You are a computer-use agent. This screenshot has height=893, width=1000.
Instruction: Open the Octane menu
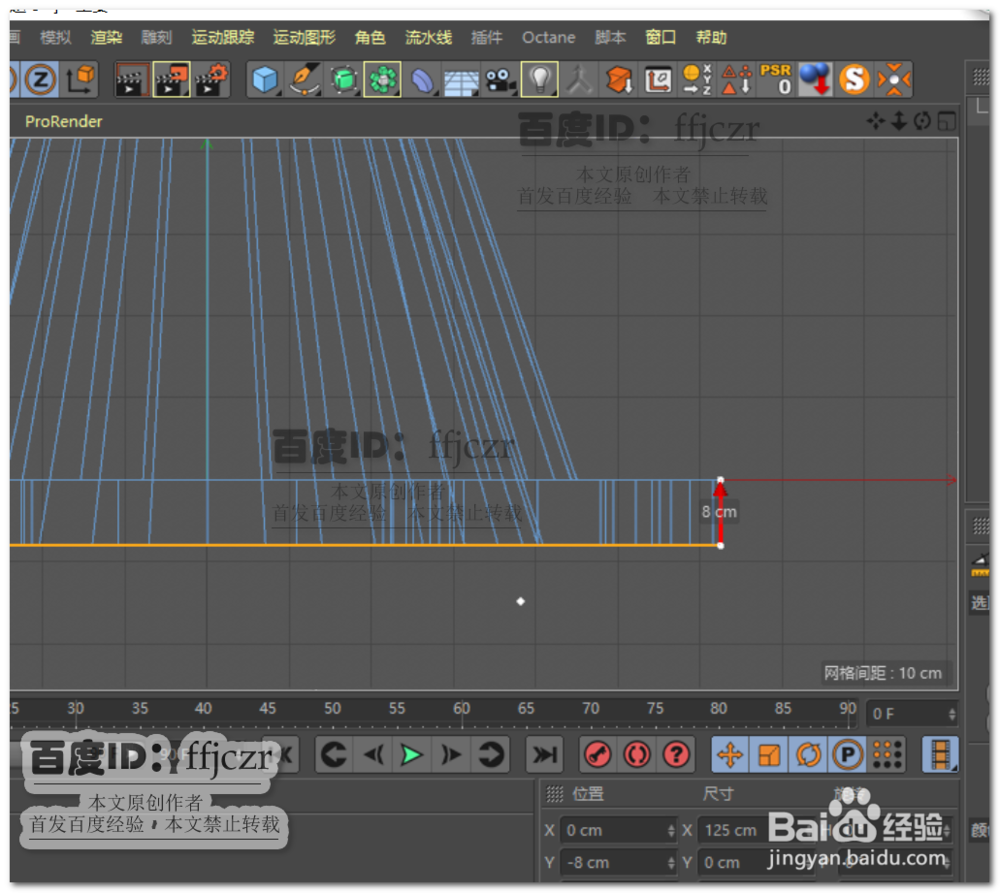pyautogui.click(x=548, y=37)
